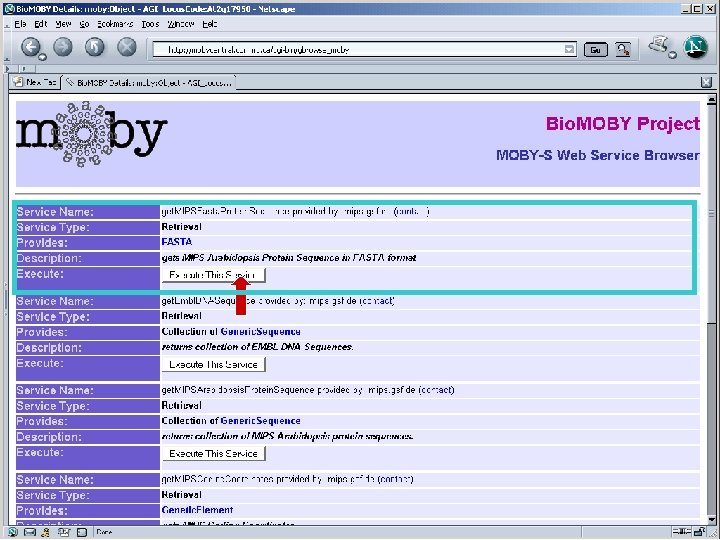720x540 pixels.
Task: Open the Tools menu
Action: click(150, 24)
